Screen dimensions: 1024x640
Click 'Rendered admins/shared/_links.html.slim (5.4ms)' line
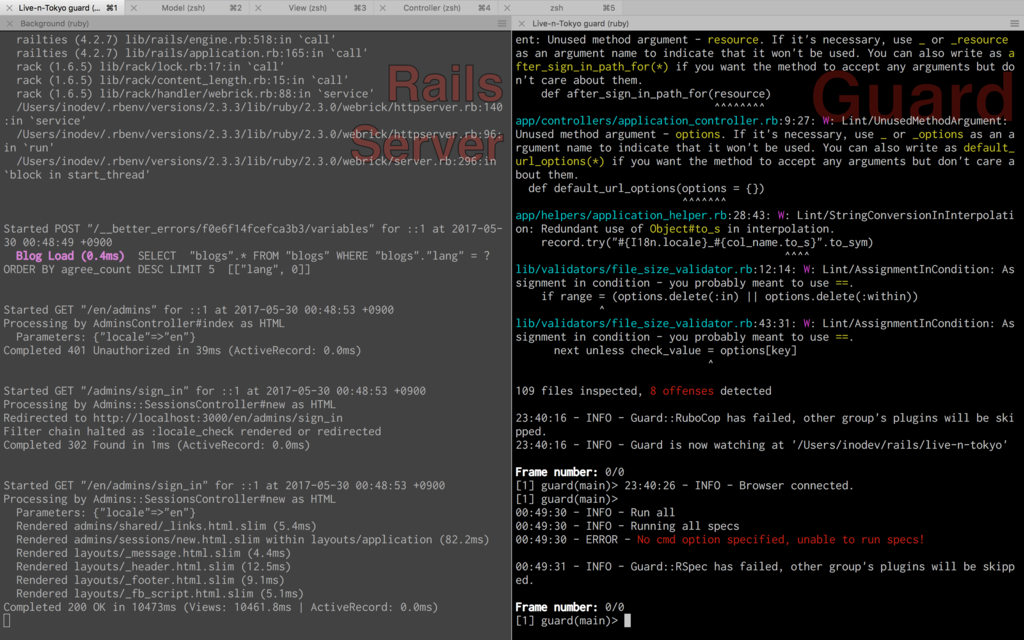point(167,526)
